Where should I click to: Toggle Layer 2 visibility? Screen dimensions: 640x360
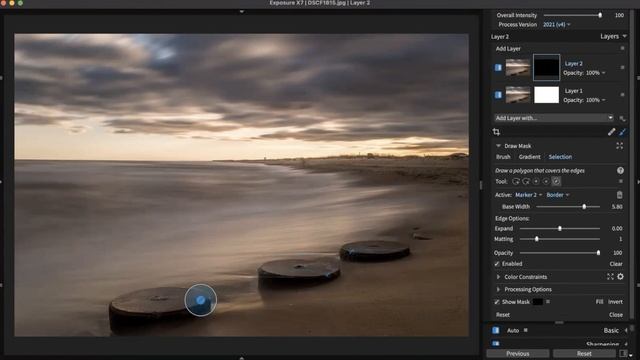click(498, 67)
